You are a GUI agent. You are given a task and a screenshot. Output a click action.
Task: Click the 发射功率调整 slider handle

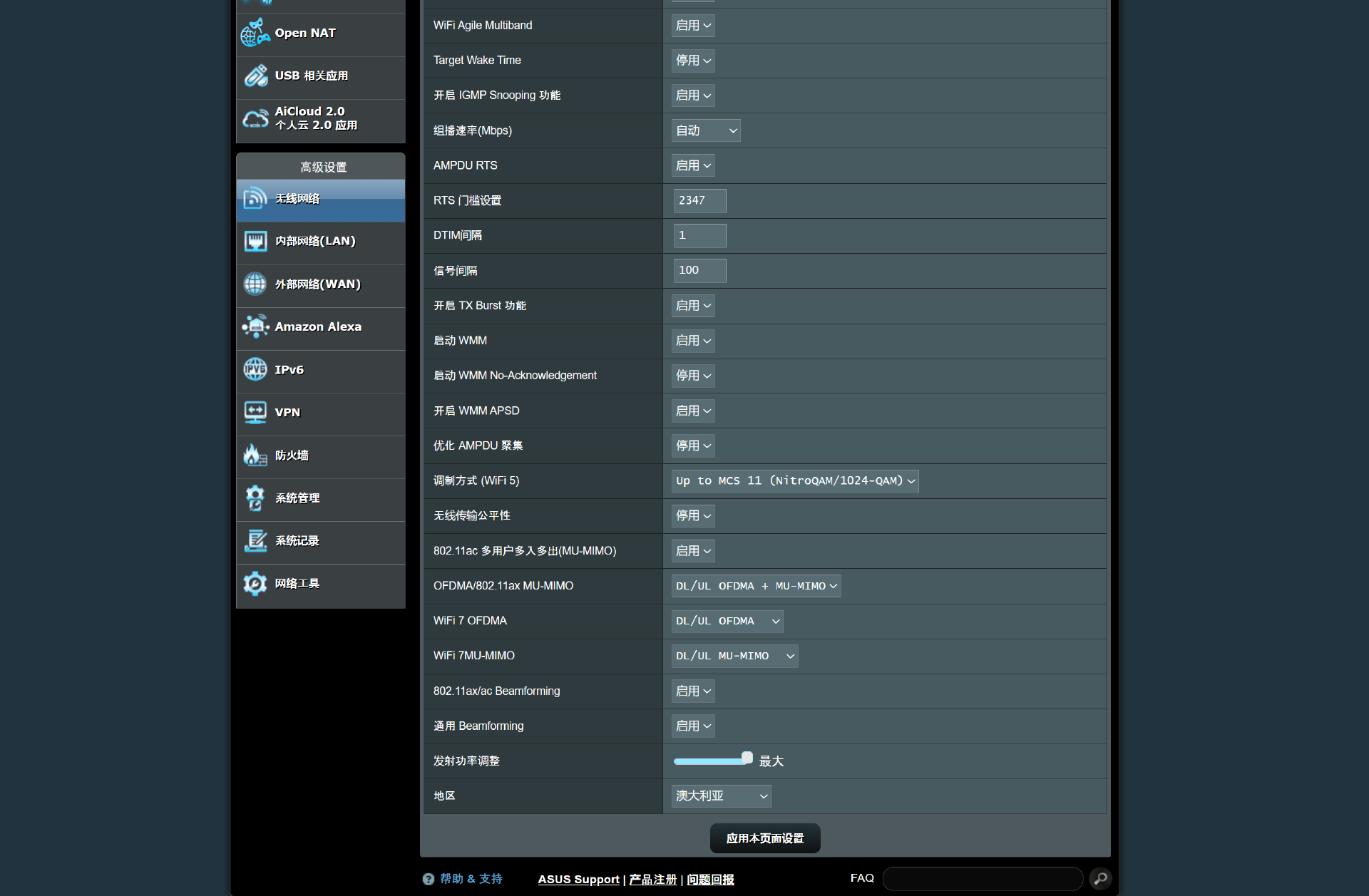[x=747, y=758]
